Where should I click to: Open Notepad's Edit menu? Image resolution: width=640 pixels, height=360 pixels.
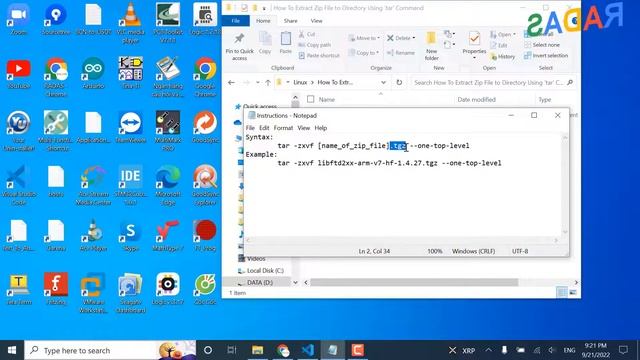click(x=264, y=128)
